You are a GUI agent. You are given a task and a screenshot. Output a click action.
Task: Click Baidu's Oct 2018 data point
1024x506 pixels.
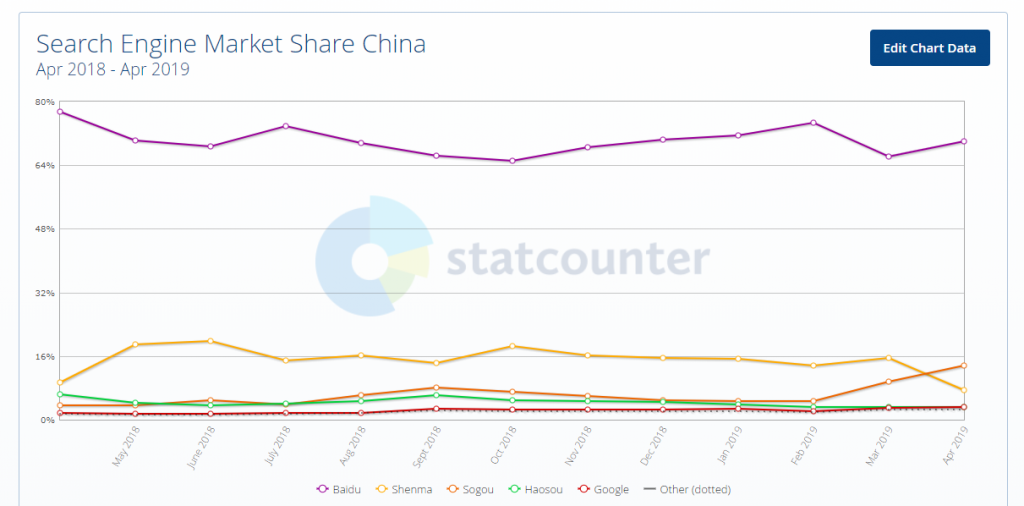(x=512, y=161)
